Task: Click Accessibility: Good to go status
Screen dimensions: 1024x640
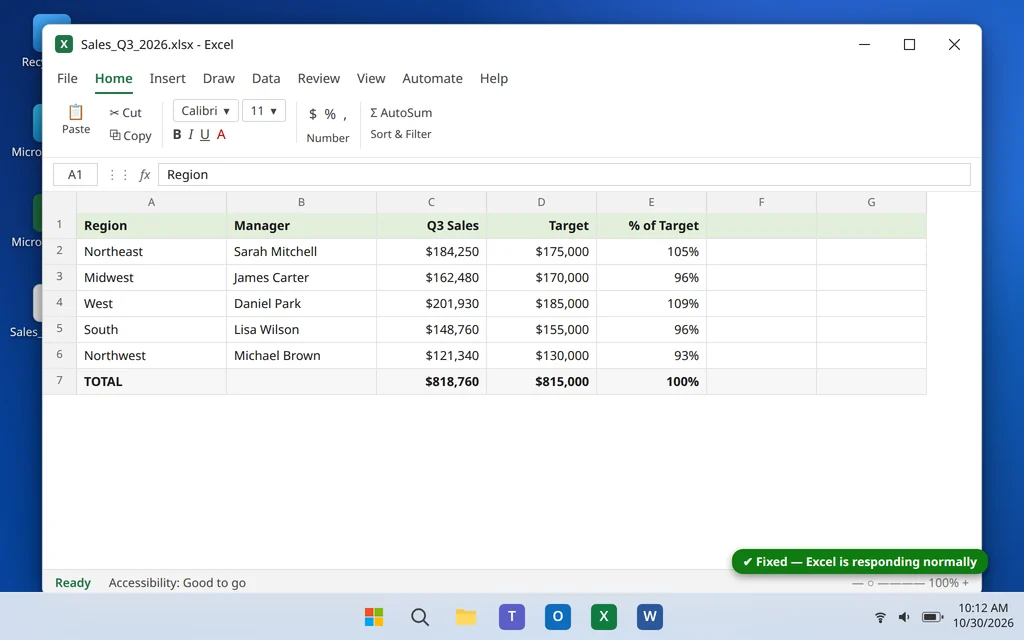Action: (177, 583)
